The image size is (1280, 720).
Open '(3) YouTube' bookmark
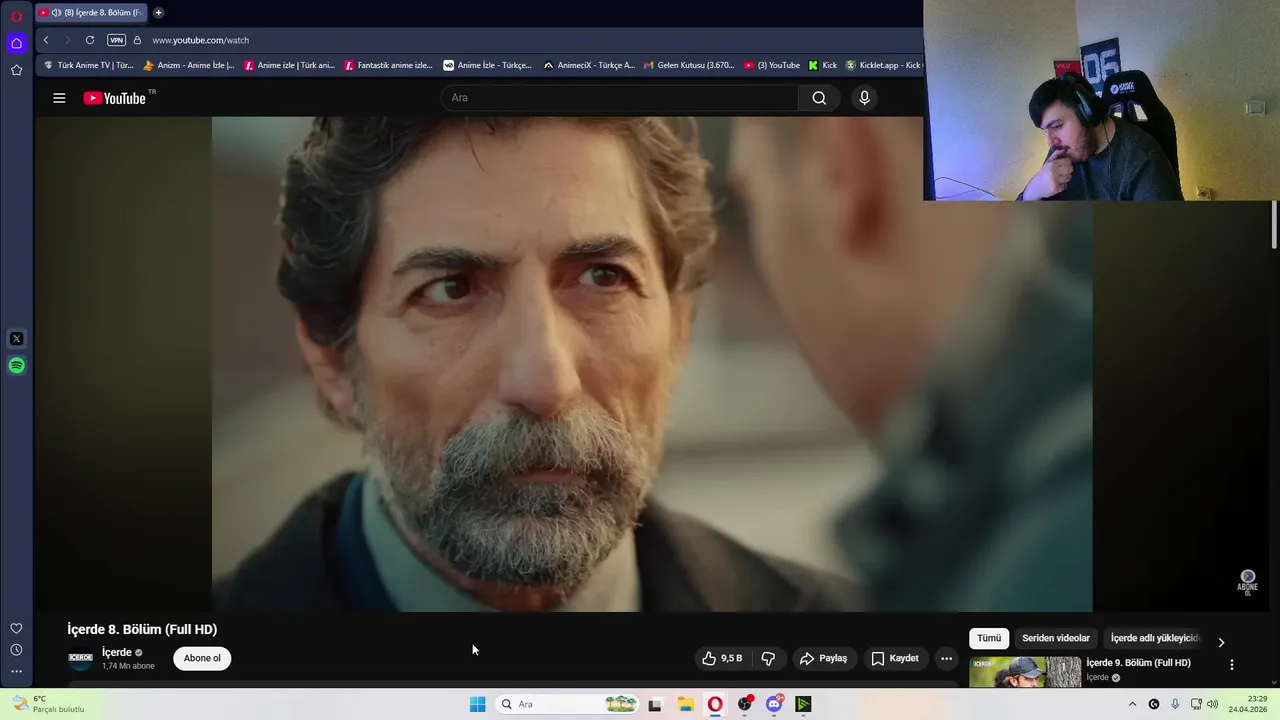771,65
